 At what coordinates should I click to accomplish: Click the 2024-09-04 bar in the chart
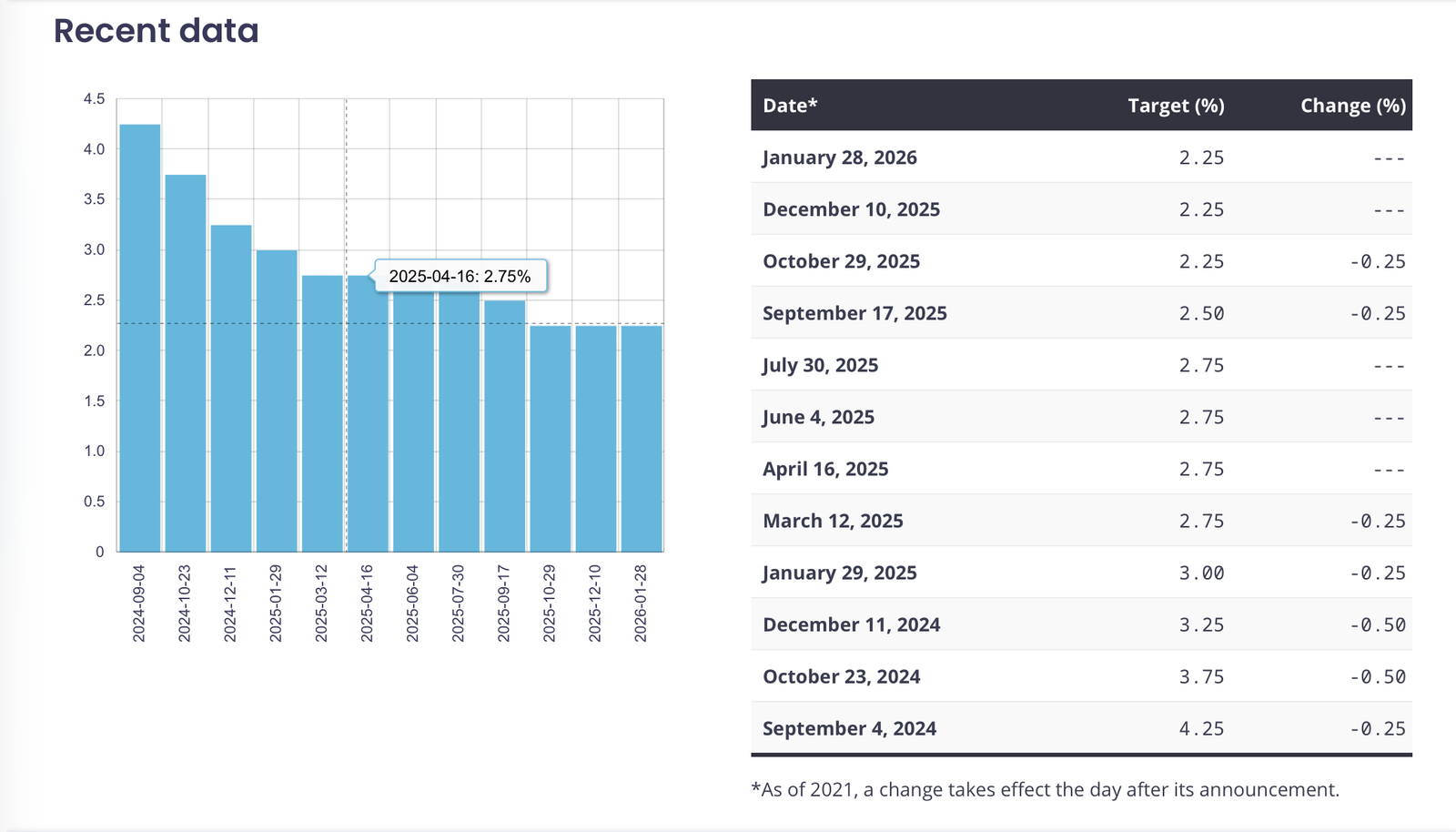point(140,338)
